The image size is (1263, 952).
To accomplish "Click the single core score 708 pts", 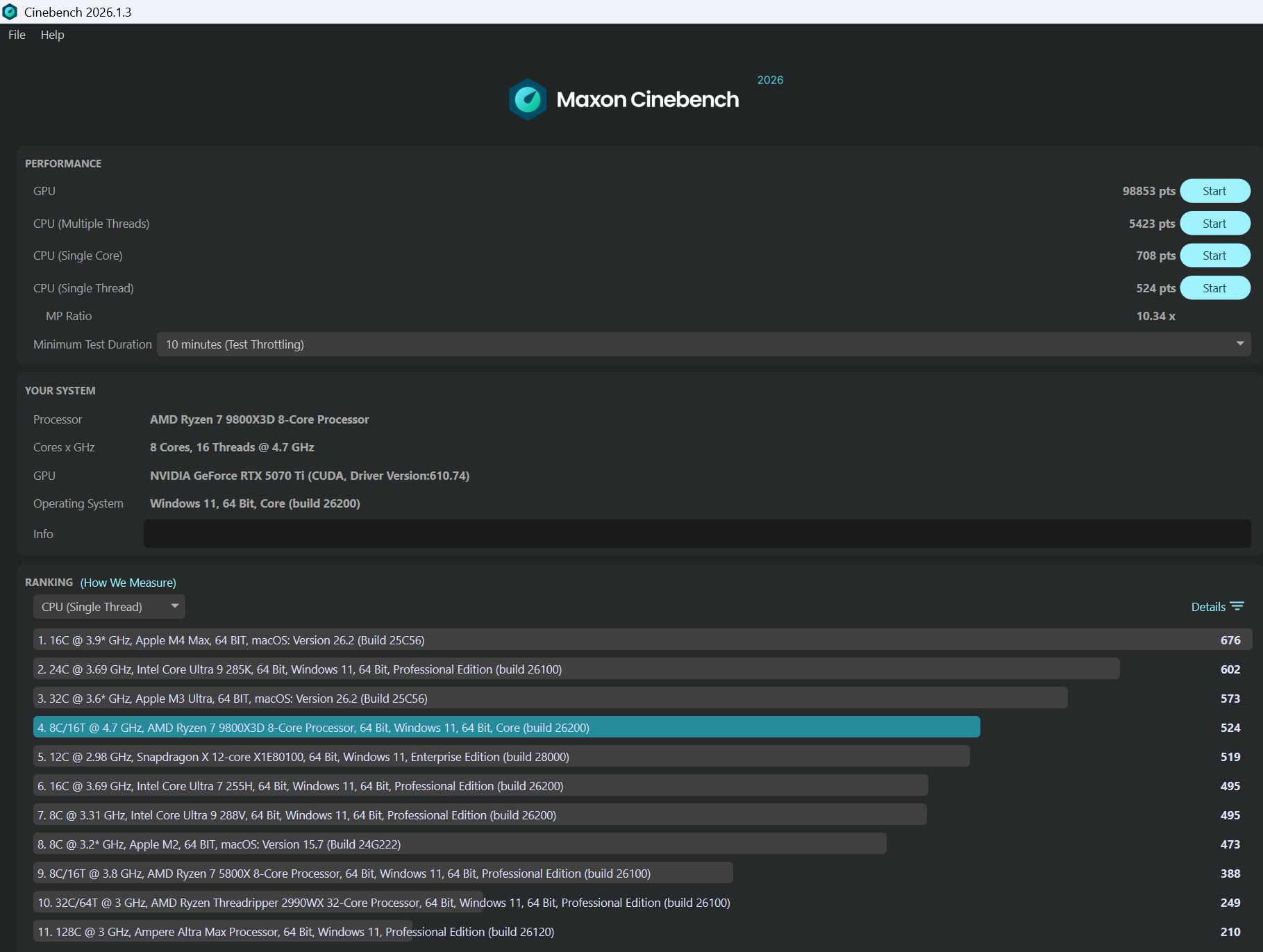I will coord(1156,256).
